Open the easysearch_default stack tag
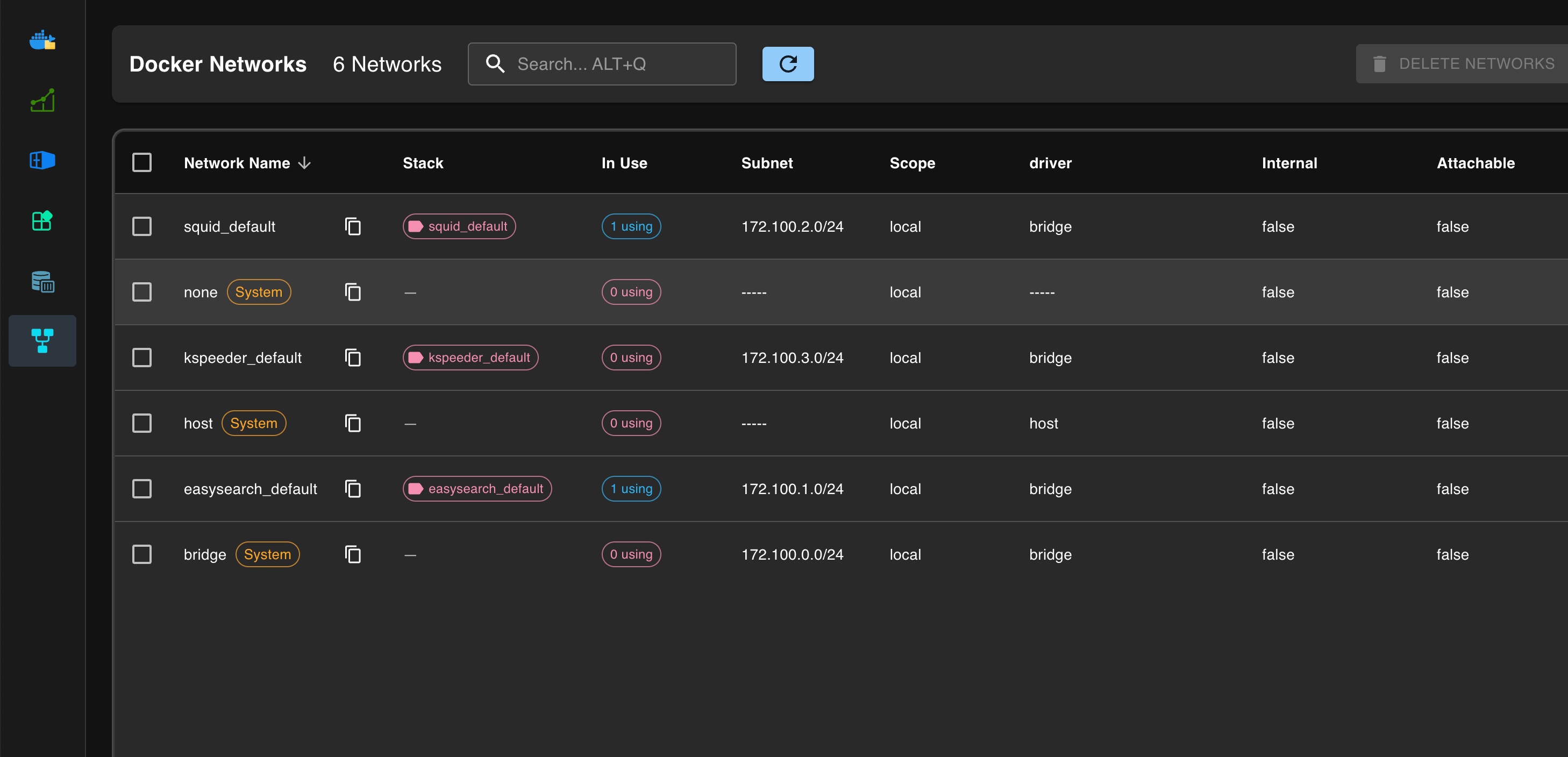The width and height of the screenshot is (1568, 757). coord(477,489)
